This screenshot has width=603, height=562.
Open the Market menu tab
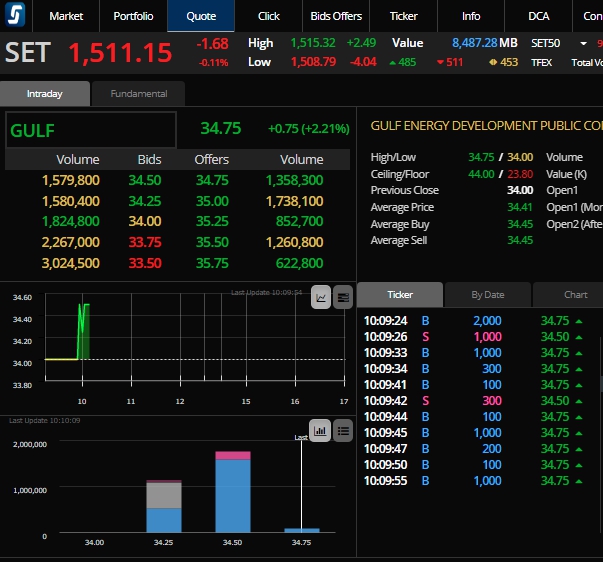click(x=66, y=16)
